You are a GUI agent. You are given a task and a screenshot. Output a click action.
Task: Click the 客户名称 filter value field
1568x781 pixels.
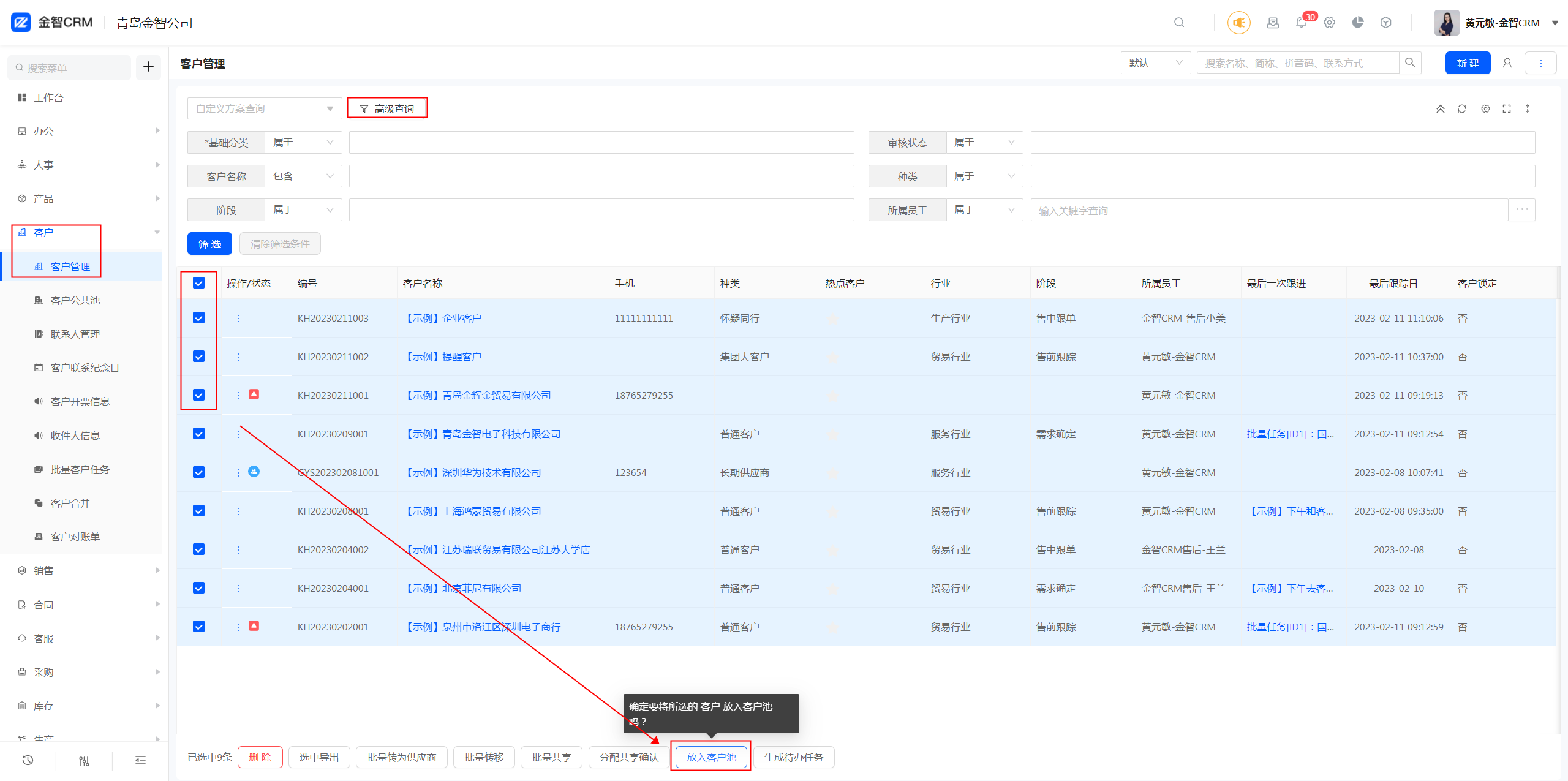tap(601, 176)
